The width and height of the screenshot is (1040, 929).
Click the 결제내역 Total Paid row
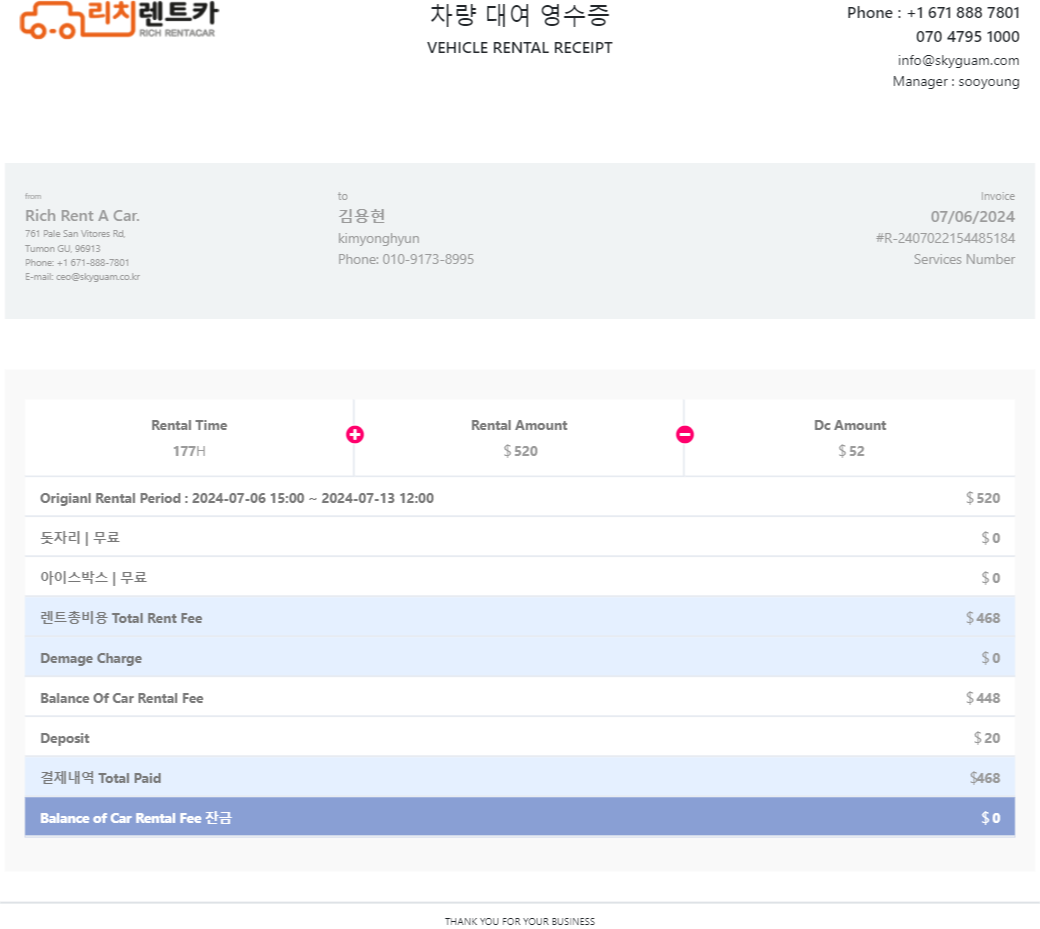519,778
